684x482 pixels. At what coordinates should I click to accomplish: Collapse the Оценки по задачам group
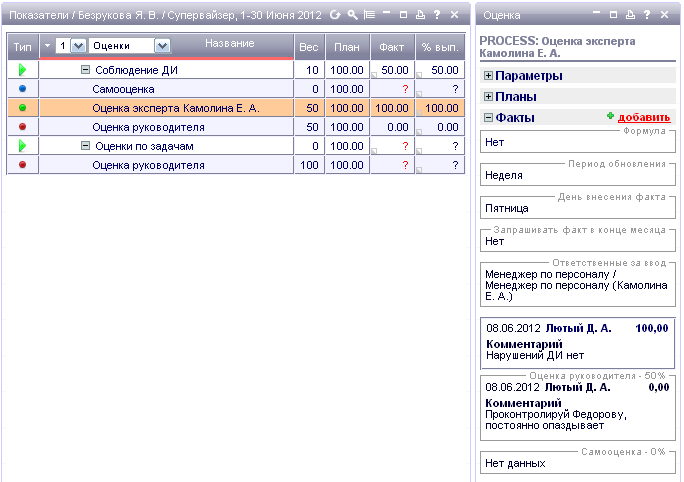coord(86,146)
